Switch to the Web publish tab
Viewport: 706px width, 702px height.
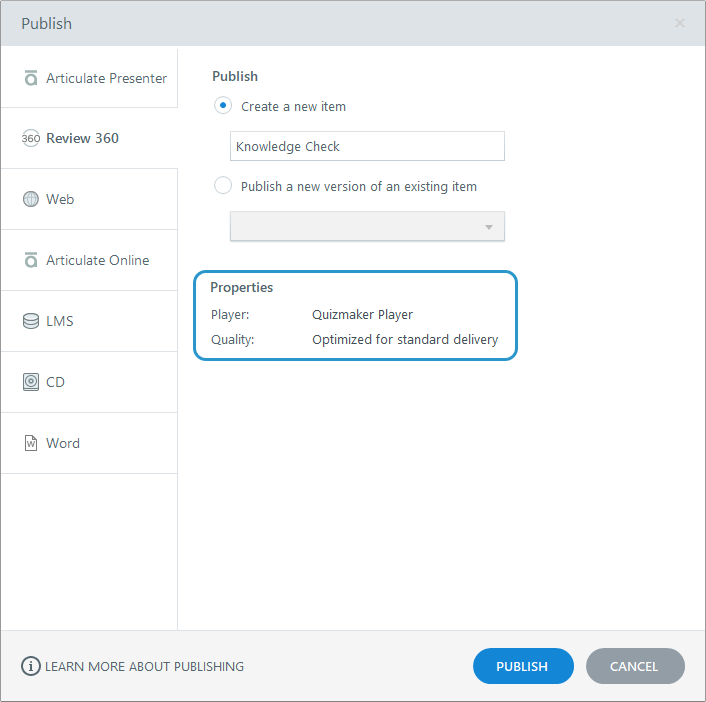(x=60, y=199)
